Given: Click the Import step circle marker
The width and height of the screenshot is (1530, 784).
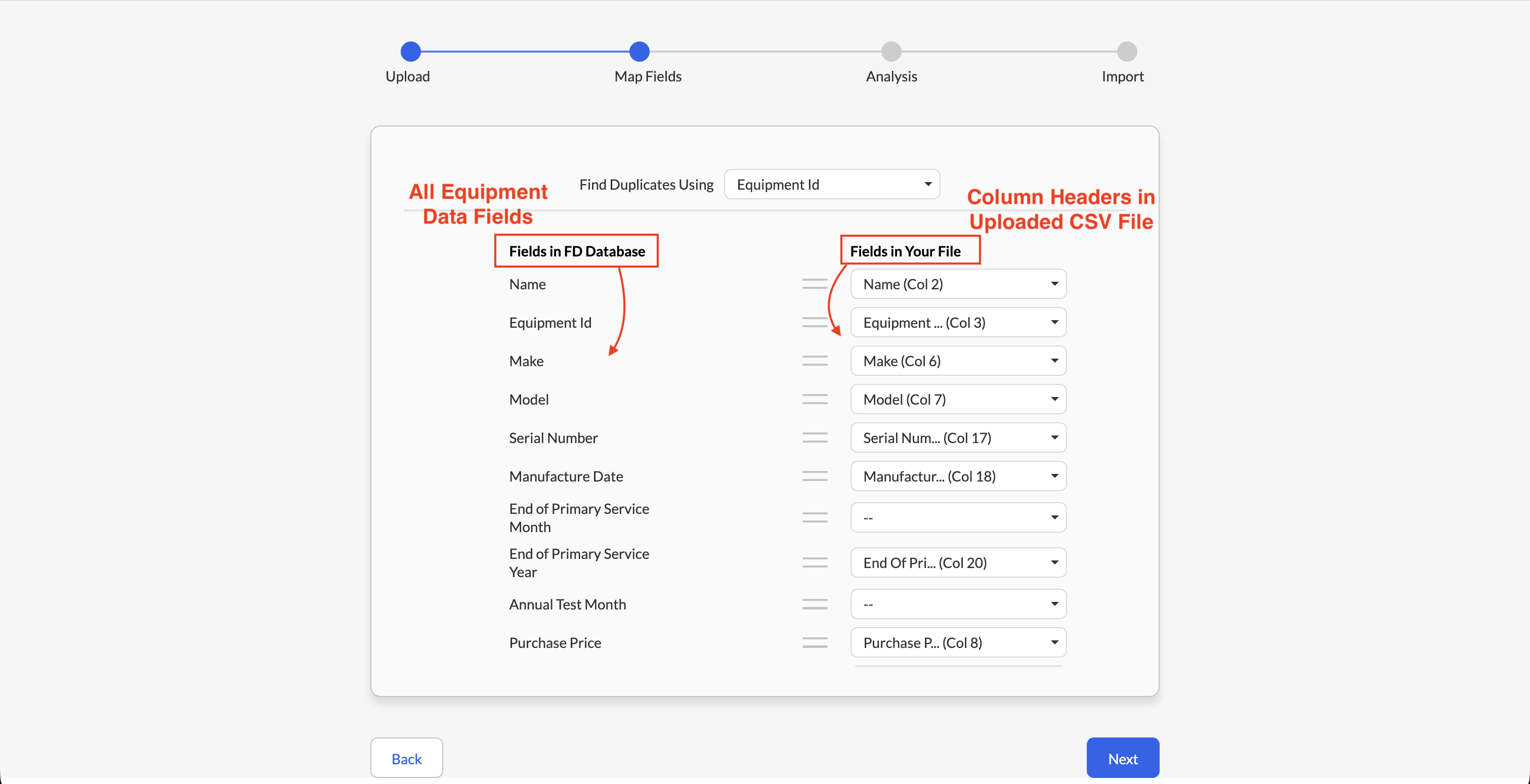Looking at the screenshot, I should pos(1127,52).
